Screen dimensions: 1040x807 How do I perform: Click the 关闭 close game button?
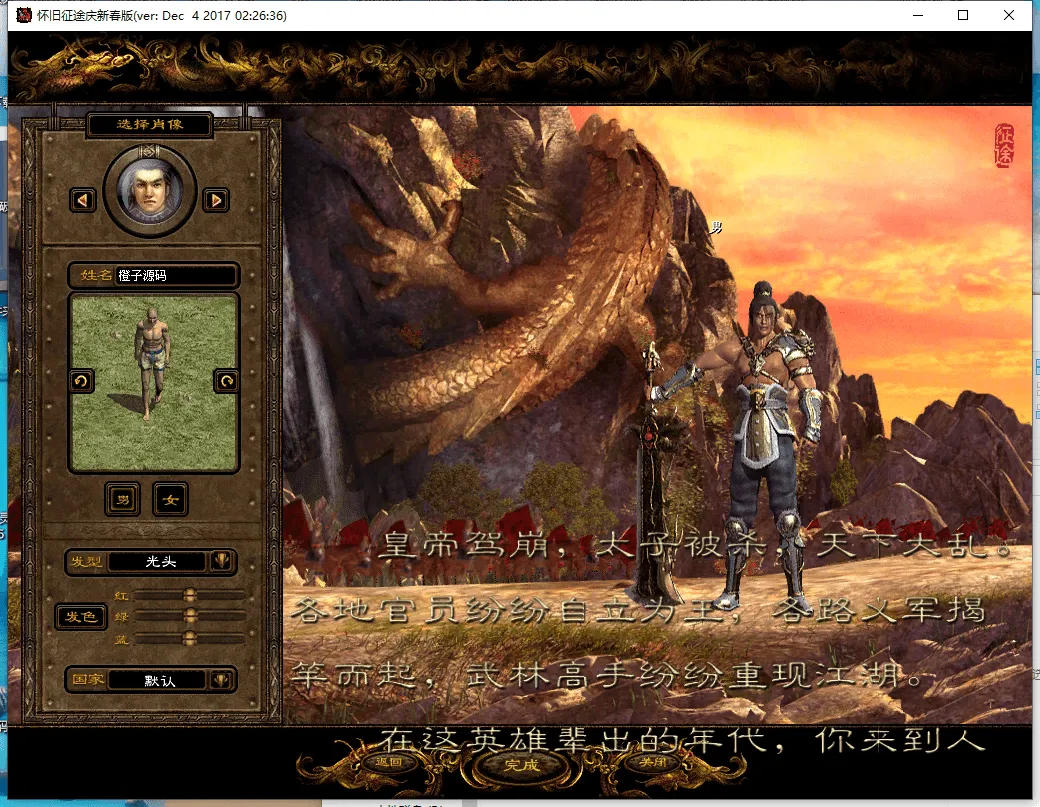point(652,762)
